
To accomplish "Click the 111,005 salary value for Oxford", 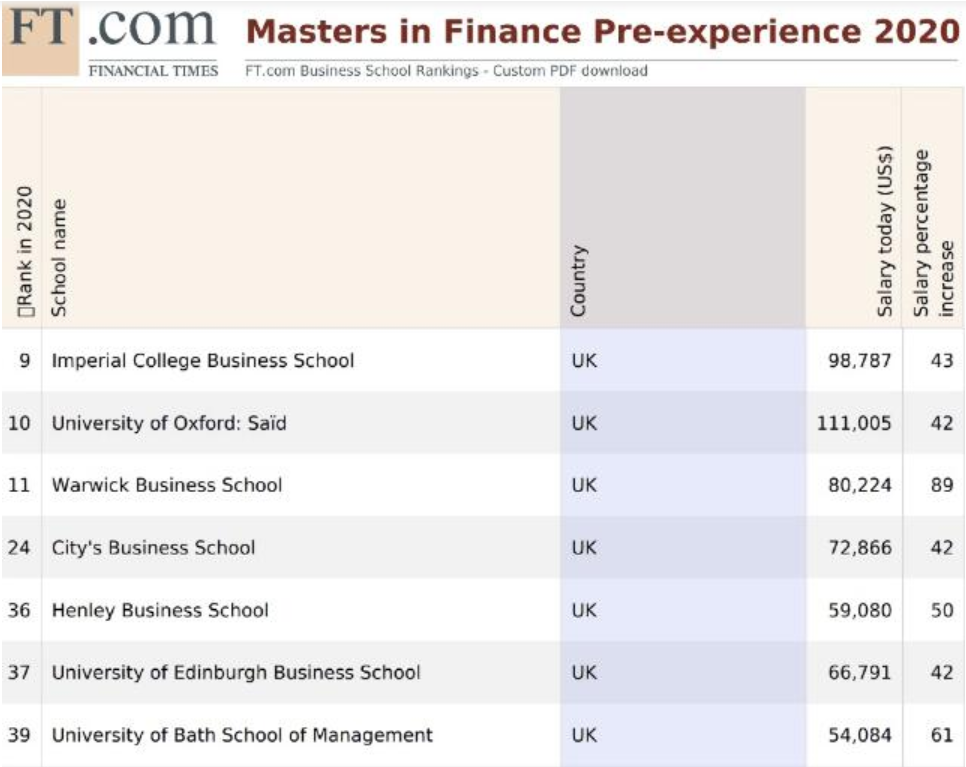I will [x=854, y=423].
